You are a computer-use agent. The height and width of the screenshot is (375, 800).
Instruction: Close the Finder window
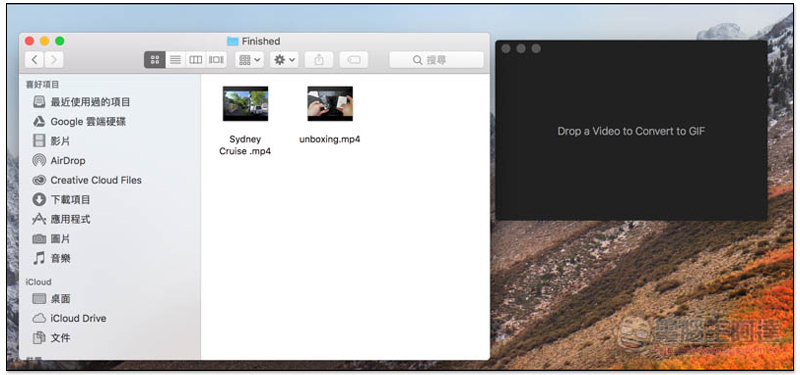[x=30, y=41]
